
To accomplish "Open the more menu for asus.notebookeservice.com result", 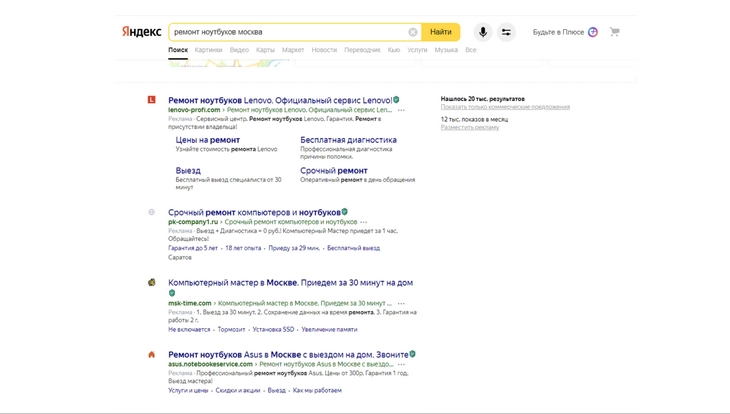I will pos(401,364).
